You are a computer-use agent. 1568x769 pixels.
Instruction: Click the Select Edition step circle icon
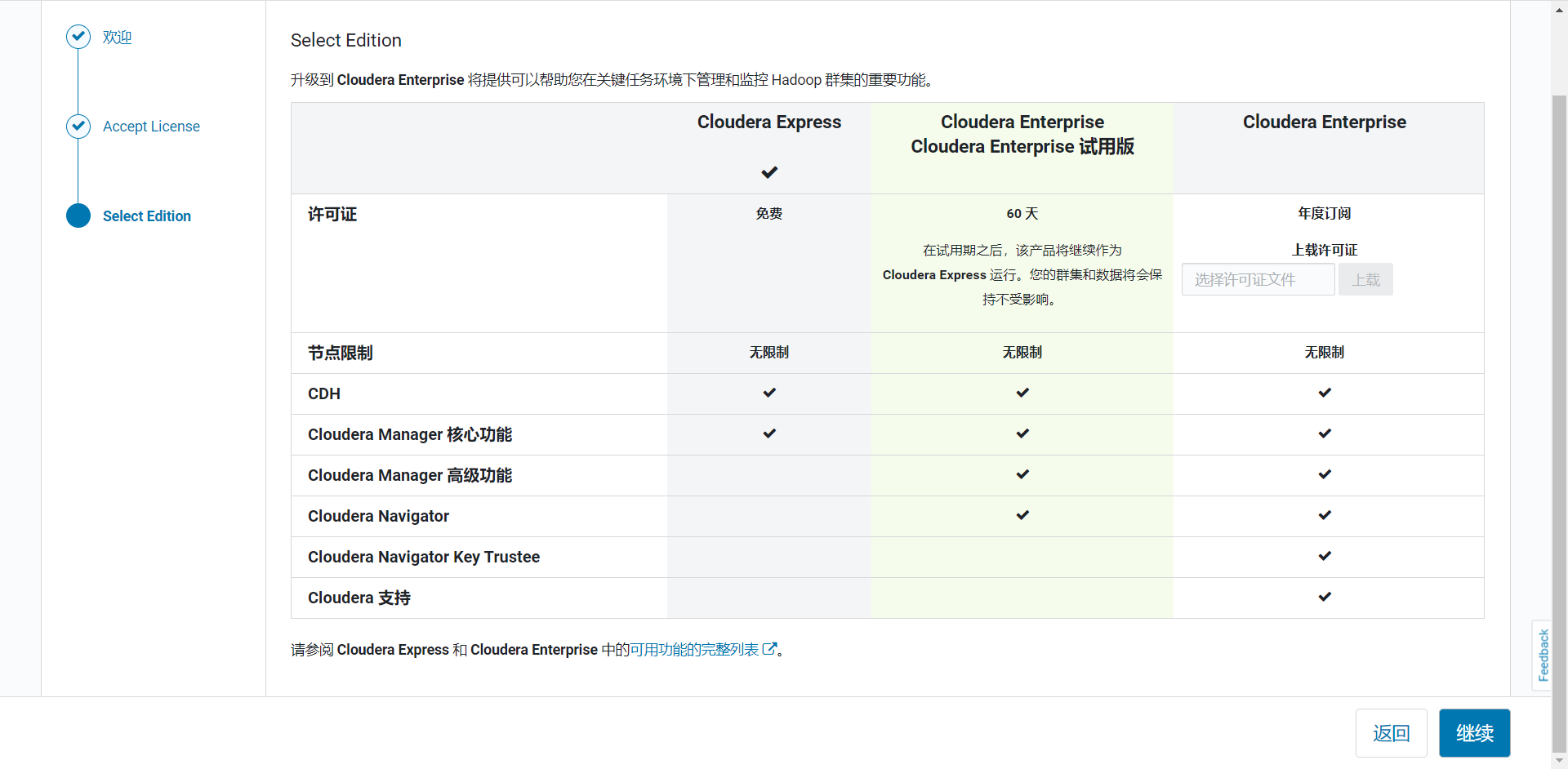pyautogui.click(x=78, y=216)
